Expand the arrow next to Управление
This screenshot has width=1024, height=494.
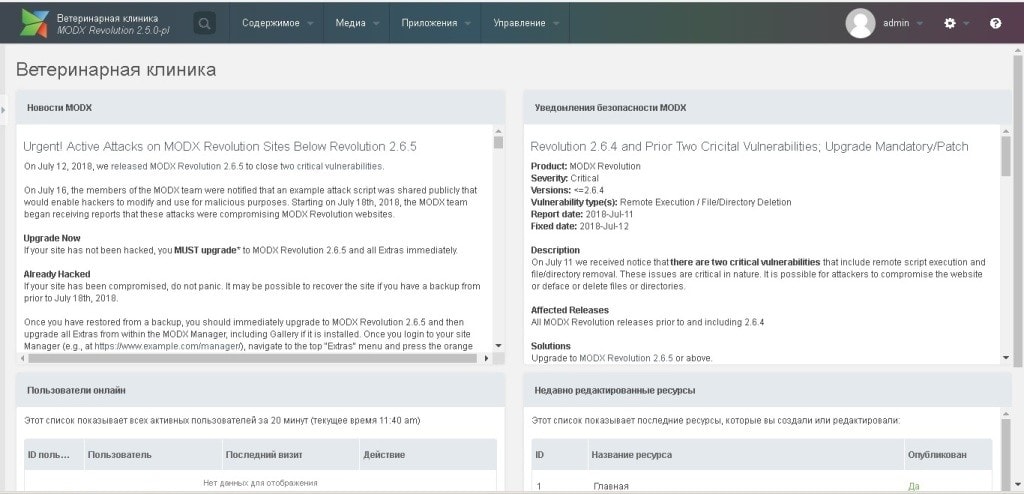point(556,24)
